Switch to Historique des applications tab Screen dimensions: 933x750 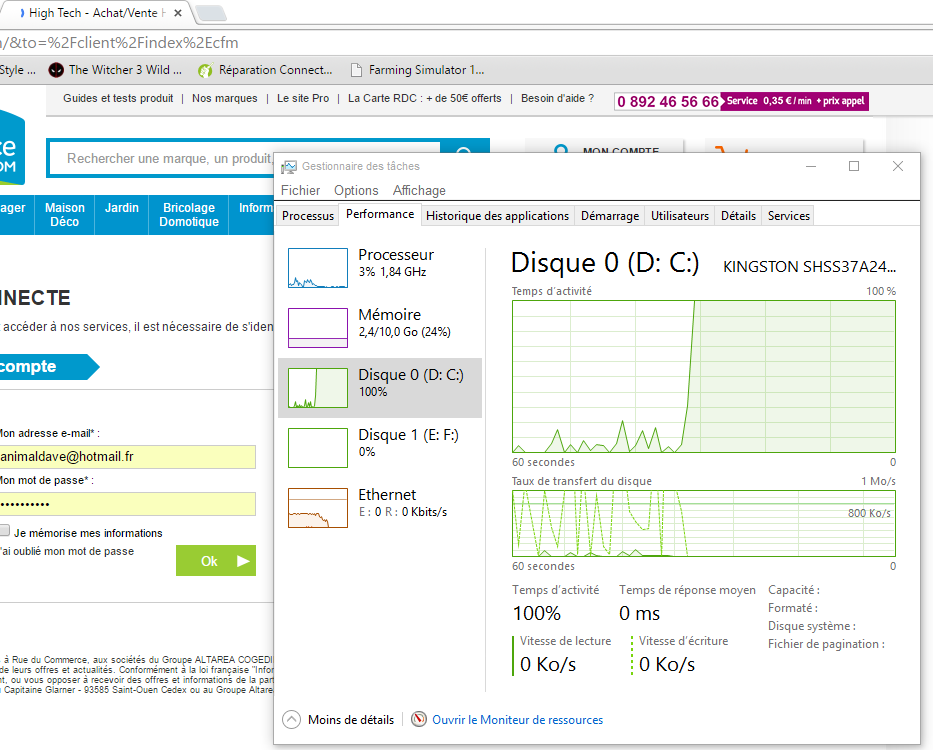click(497, 215)
